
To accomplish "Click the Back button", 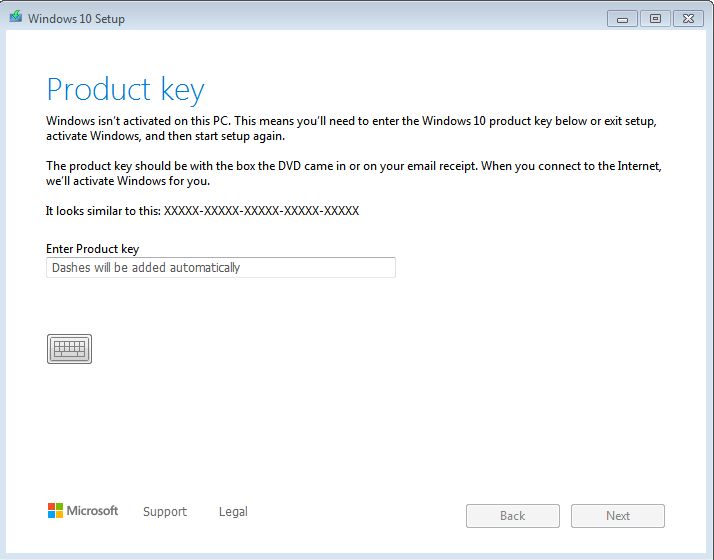I will tap(513, 516).
